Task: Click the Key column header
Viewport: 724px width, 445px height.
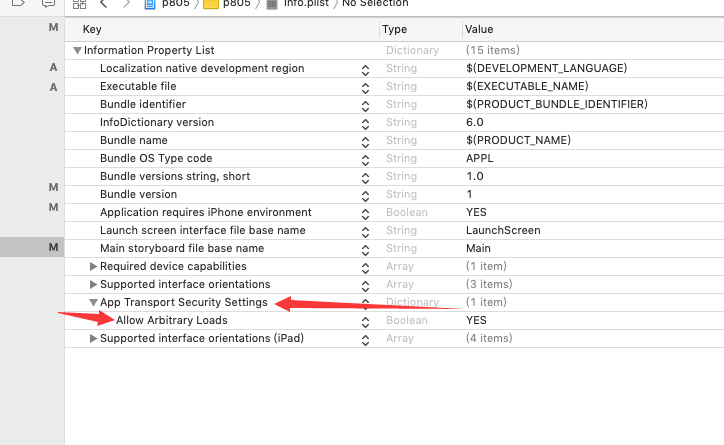Action: (92, 29)
